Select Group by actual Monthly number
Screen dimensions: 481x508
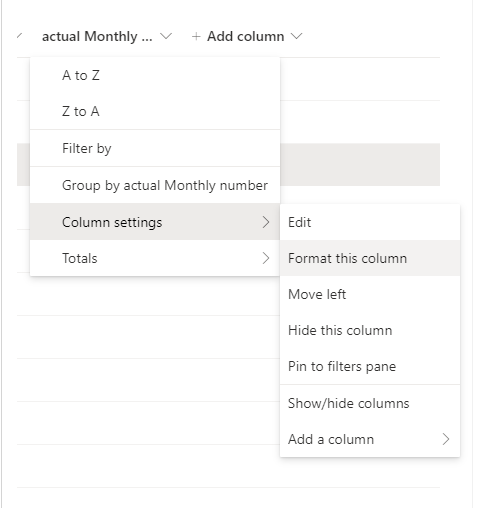pyautogui.click(x=155, y=185)
